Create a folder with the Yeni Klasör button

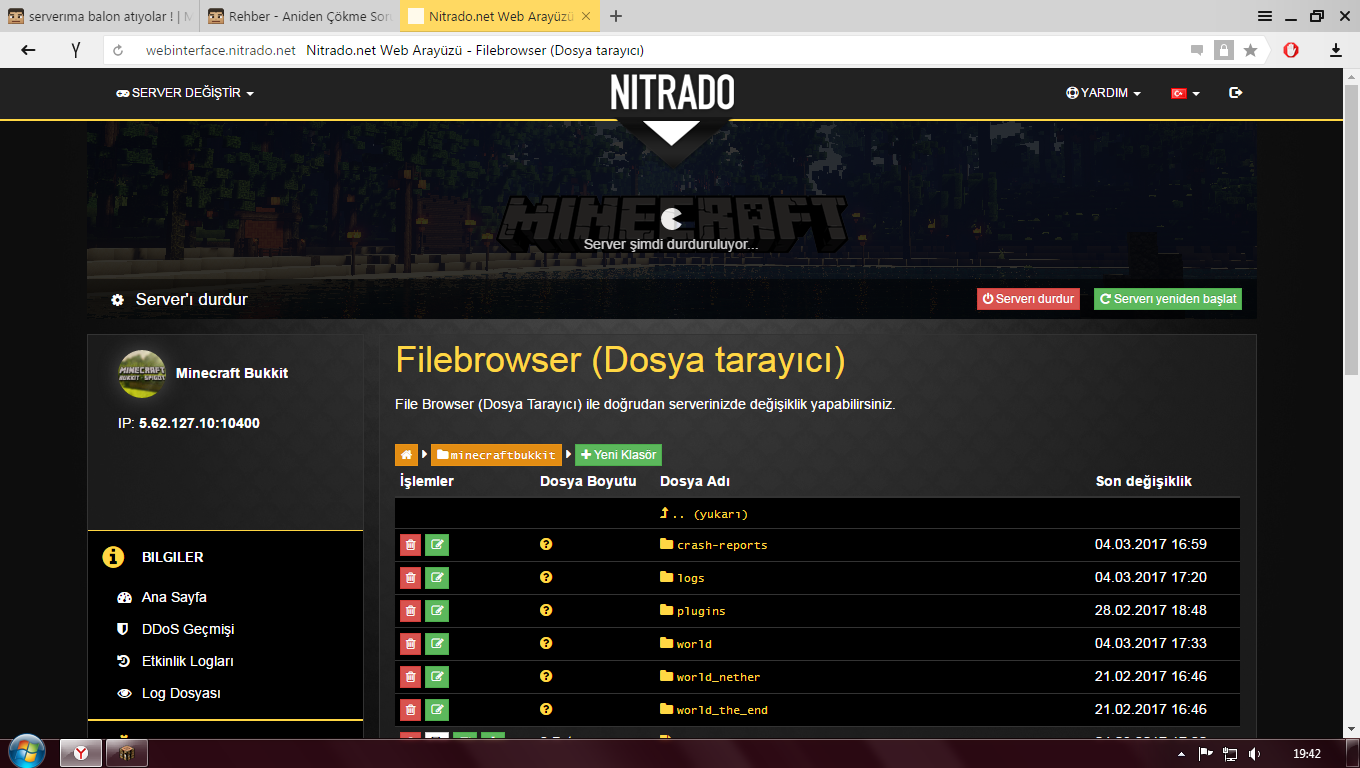(618, 455)
